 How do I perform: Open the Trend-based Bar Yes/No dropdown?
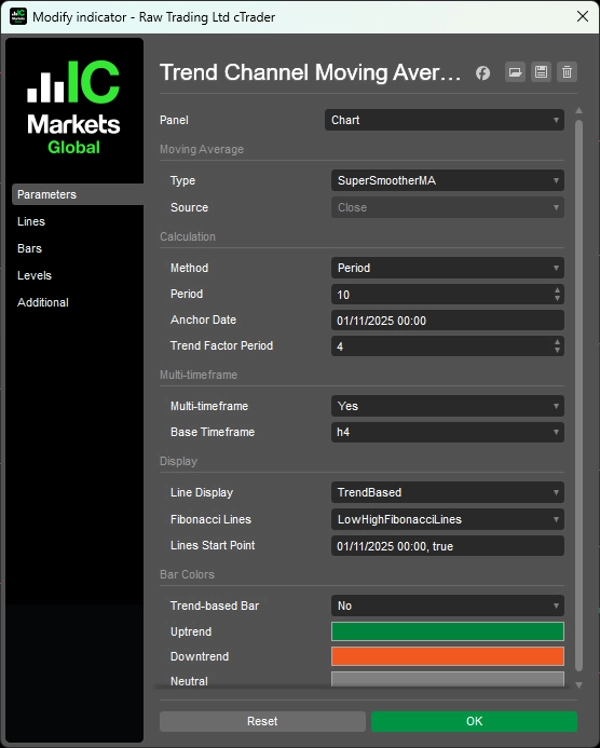(447, 606)
